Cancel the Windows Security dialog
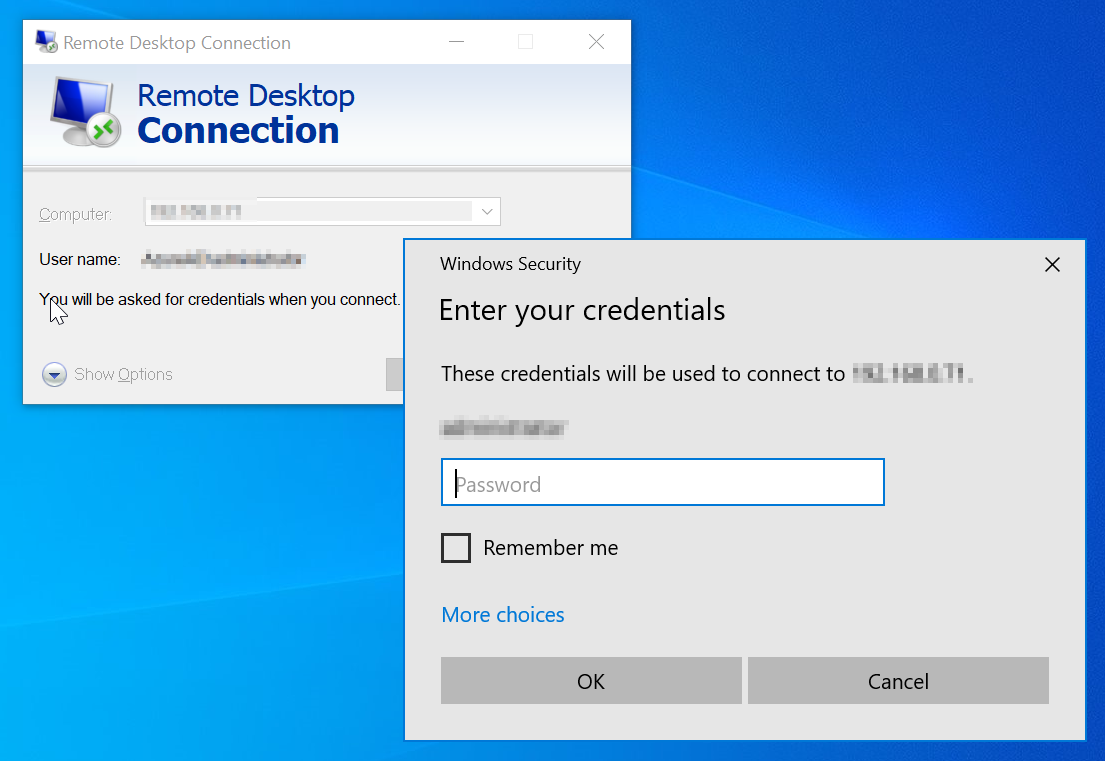The width and height of the screenshot is (1105, 761). click(x=898, y=681)
